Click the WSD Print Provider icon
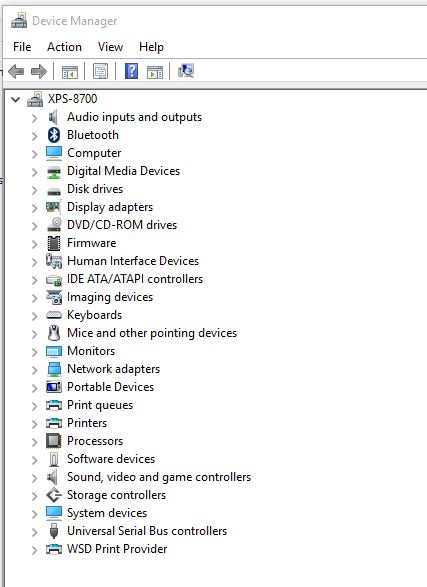 click(x=54, y=549)
